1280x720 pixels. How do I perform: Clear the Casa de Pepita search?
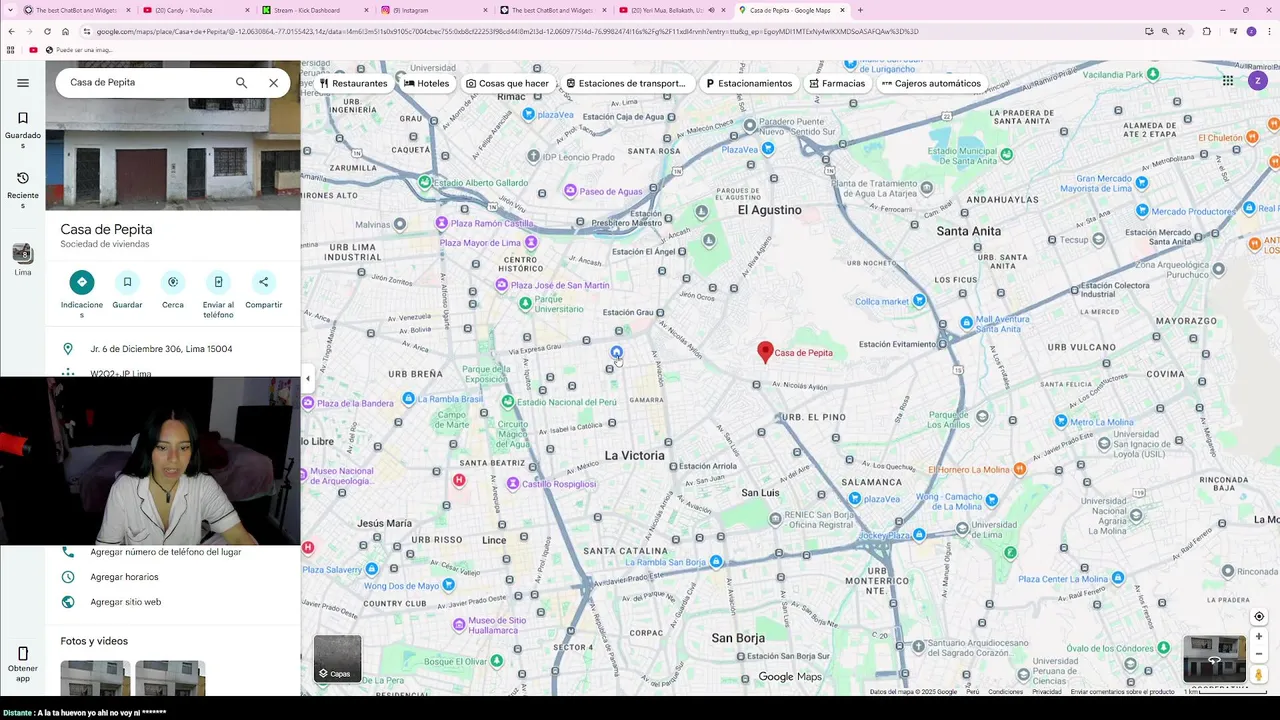pyautogui.click(x=273, y=83)
